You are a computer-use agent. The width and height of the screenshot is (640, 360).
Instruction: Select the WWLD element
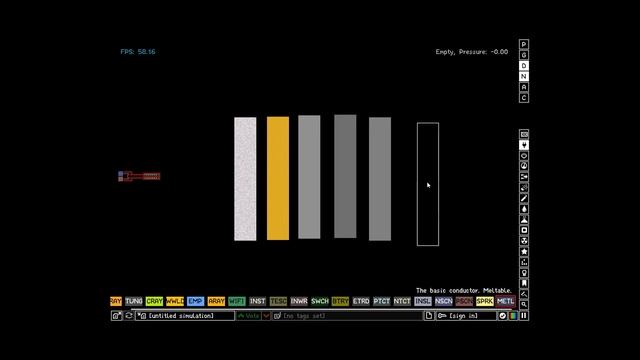pos(175,301)
